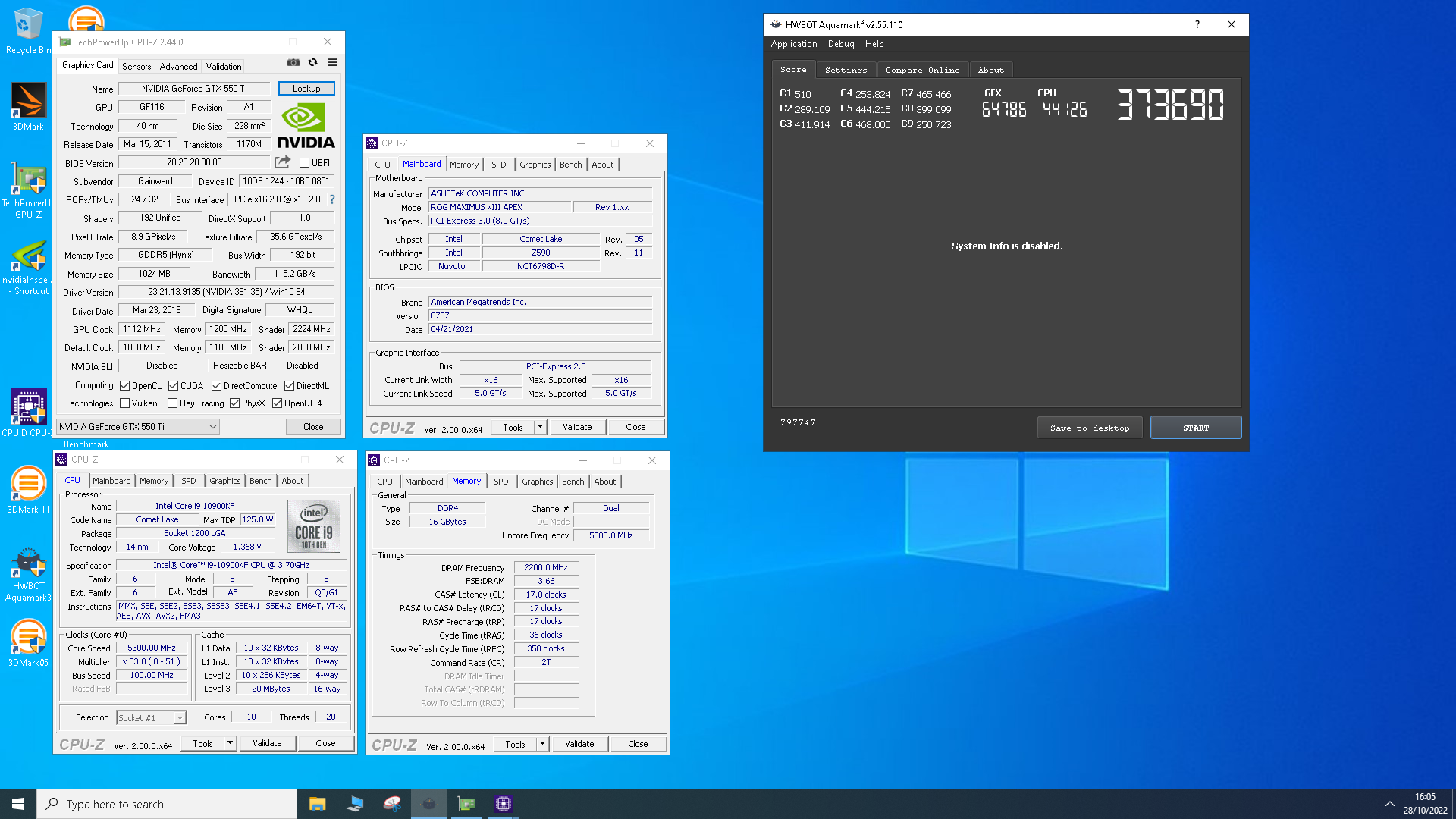Click Aquamark app icon in taskbar
Viewport: 1456px width, 819px height.
[429, 804]
